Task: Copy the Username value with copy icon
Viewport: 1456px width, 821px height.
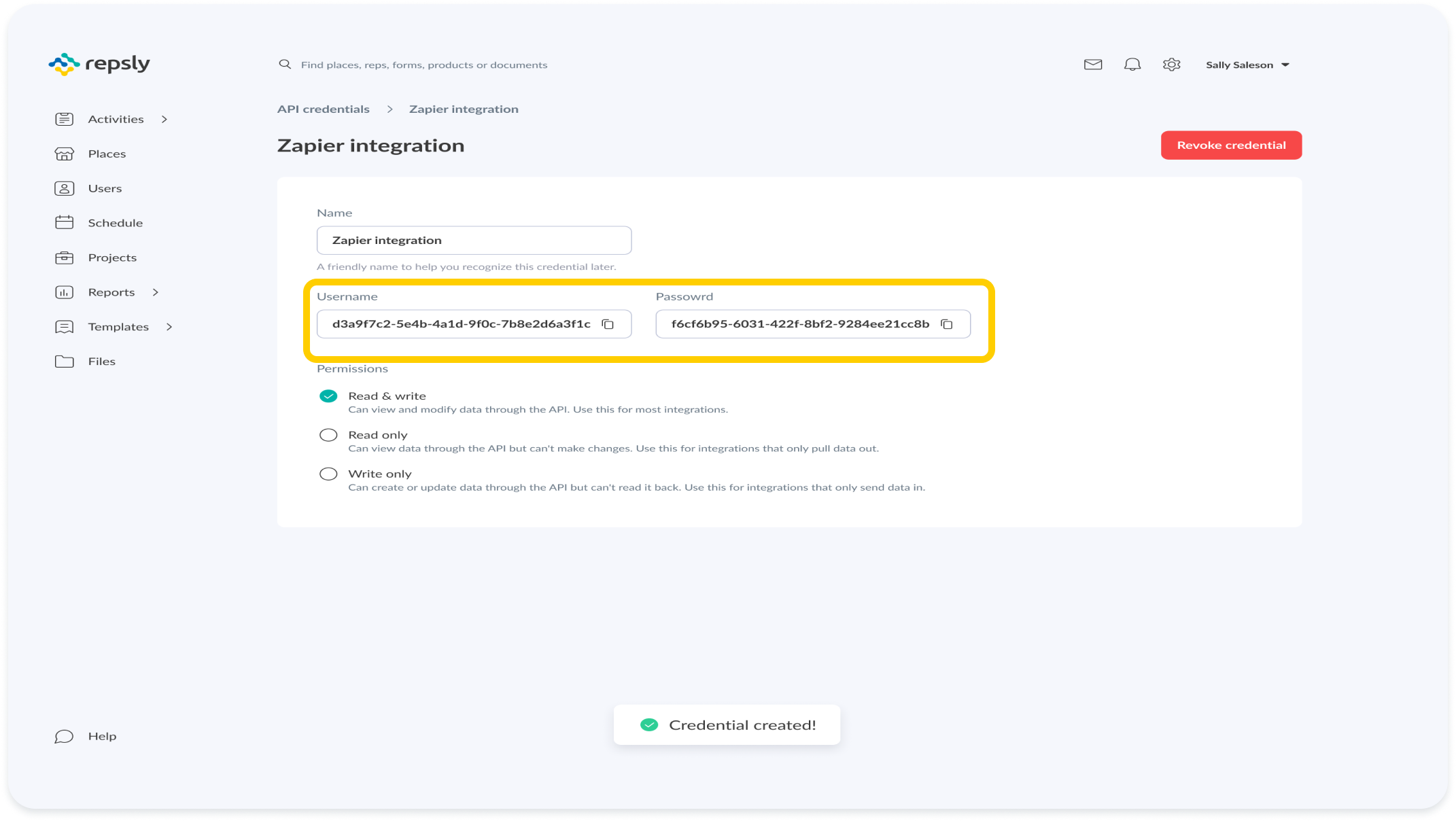Action: 608,324
